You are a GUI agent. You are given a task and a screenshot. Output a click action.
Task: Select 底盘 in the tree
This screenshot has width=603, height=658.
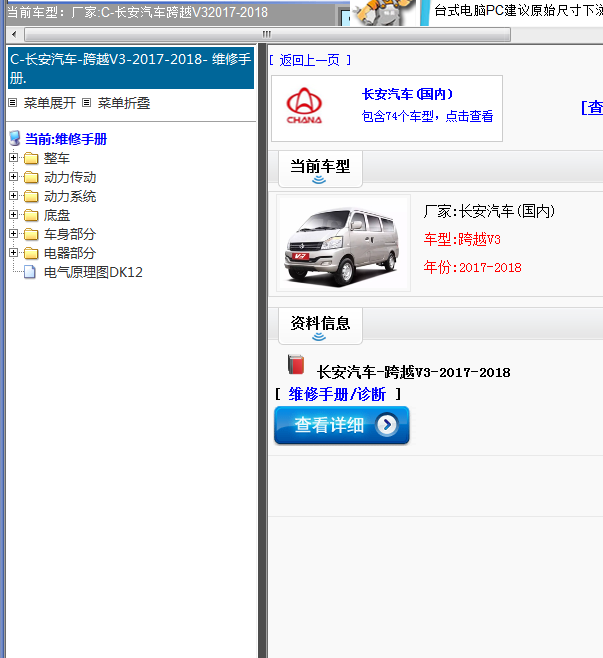(57, 215)
